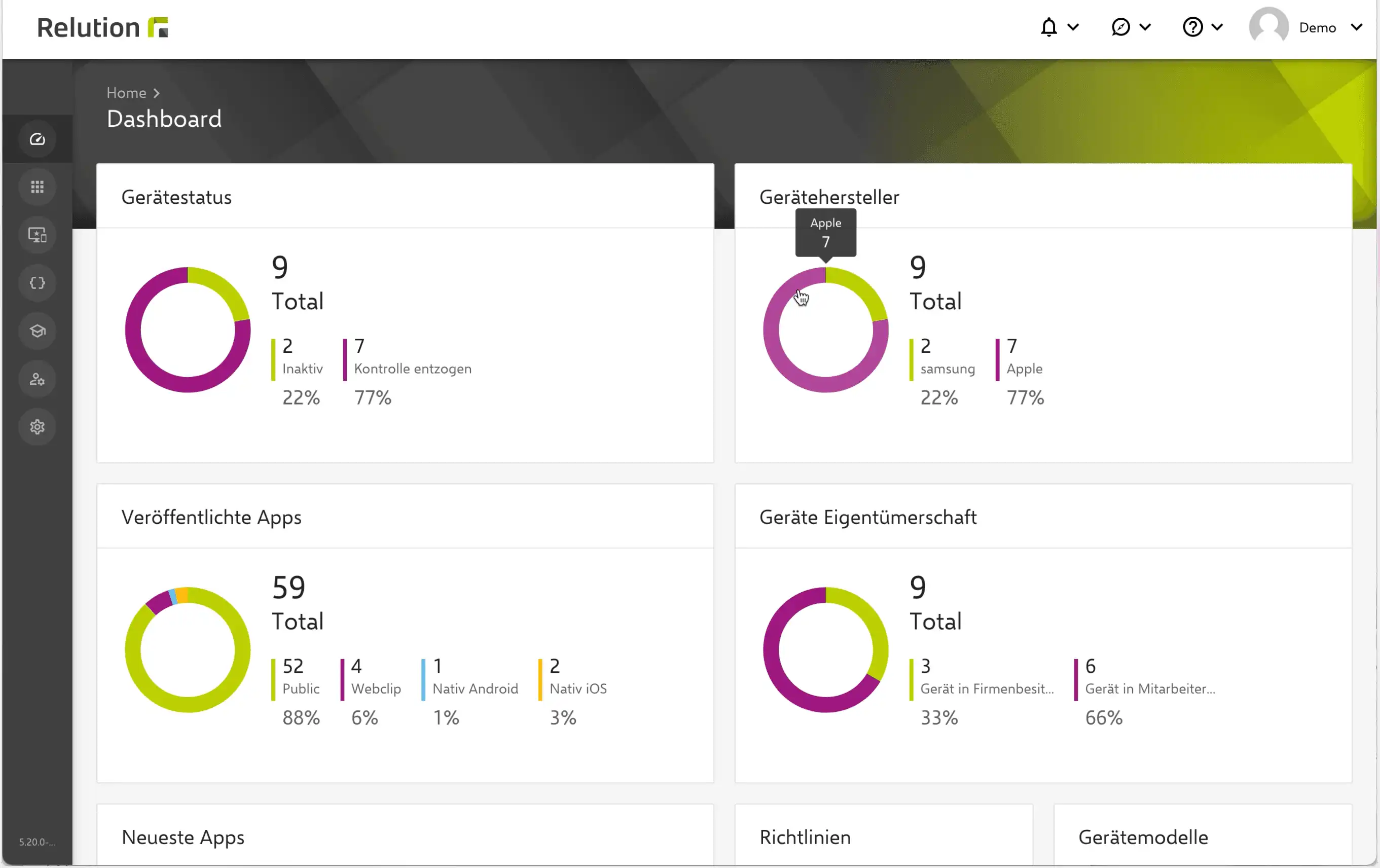Image resolution: width=1380 pixels, height=868 pixels.
Task: Click the Gerätemodelle card title
Action: 1143,838
